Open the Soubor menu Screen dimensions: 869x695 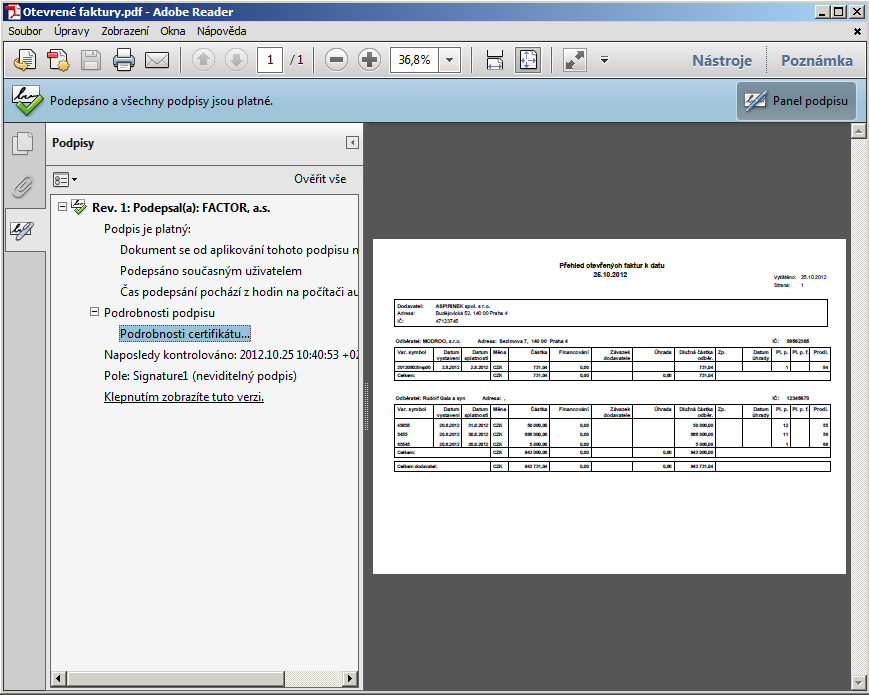(25, 31)
